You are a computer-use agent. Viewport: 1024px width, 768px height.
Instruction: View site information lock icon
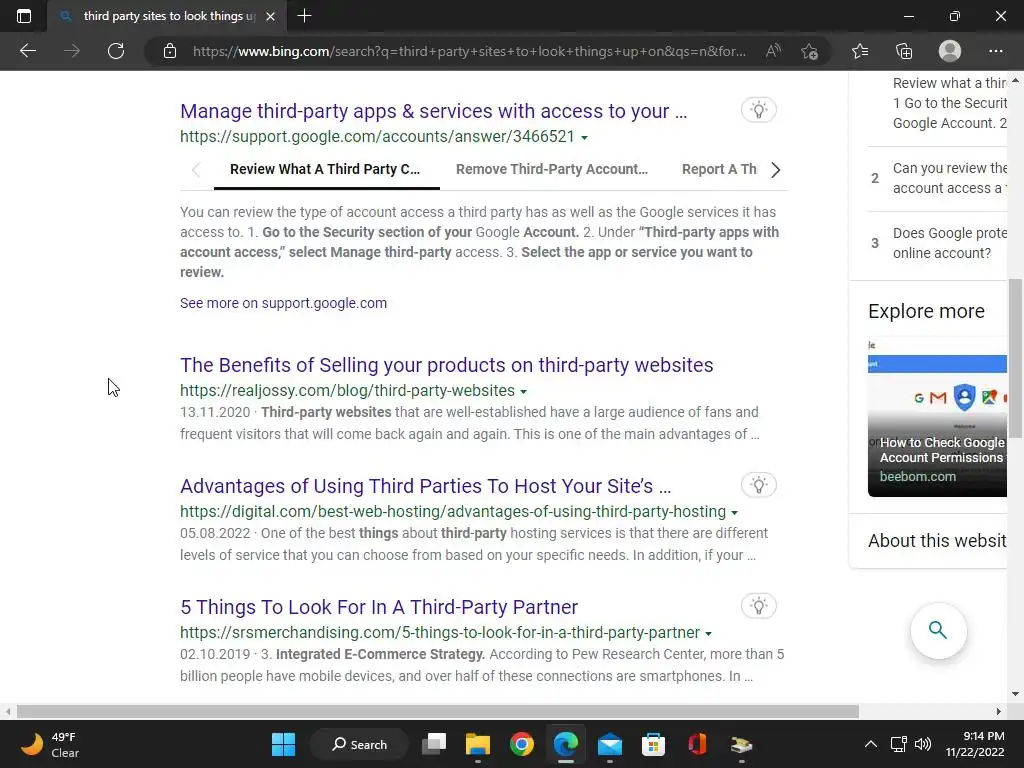click(170, 51)
